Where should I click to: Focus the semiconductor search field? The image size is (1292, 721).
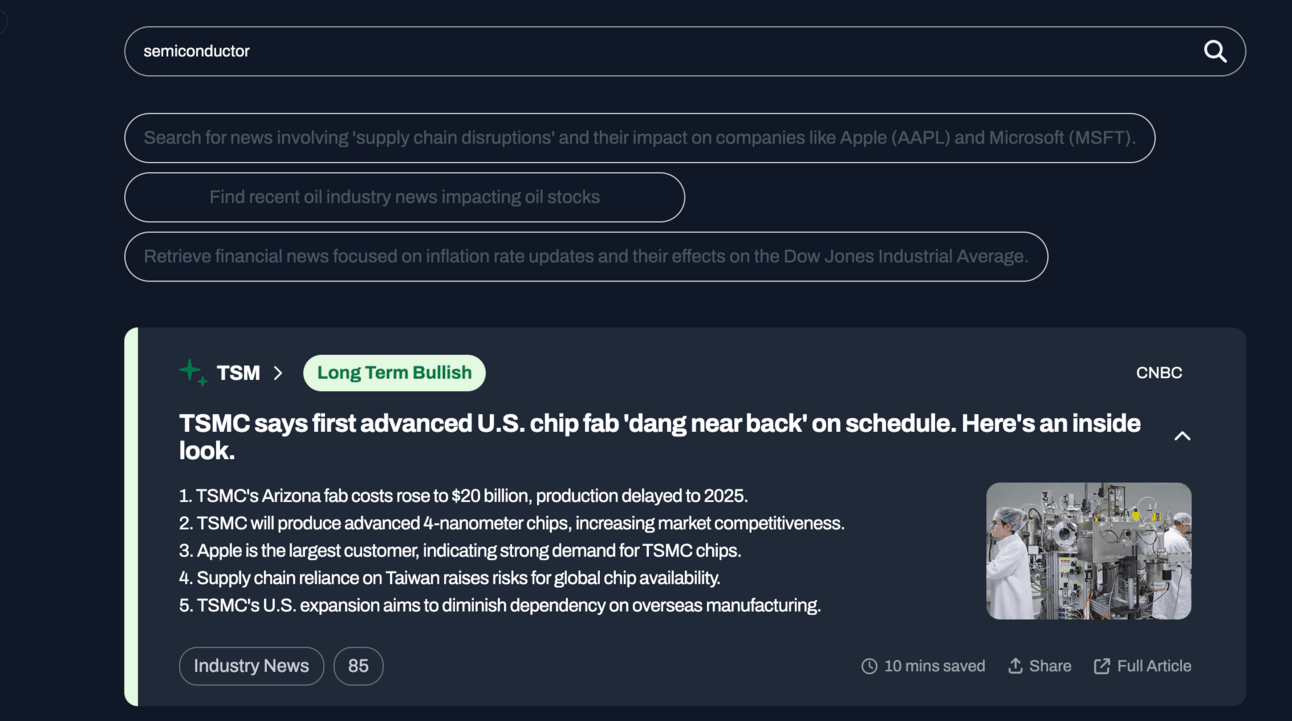tap(685, 51)
